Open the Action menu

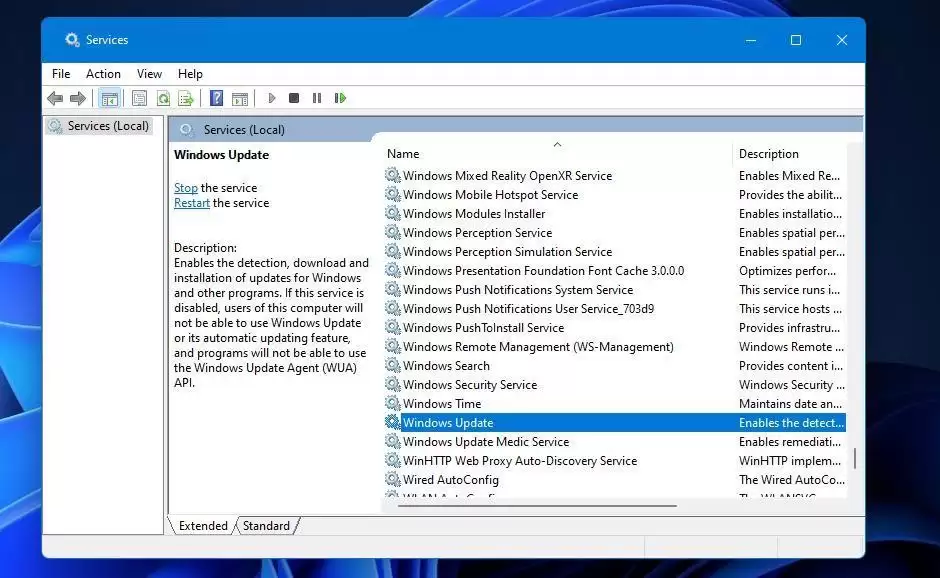103,74
